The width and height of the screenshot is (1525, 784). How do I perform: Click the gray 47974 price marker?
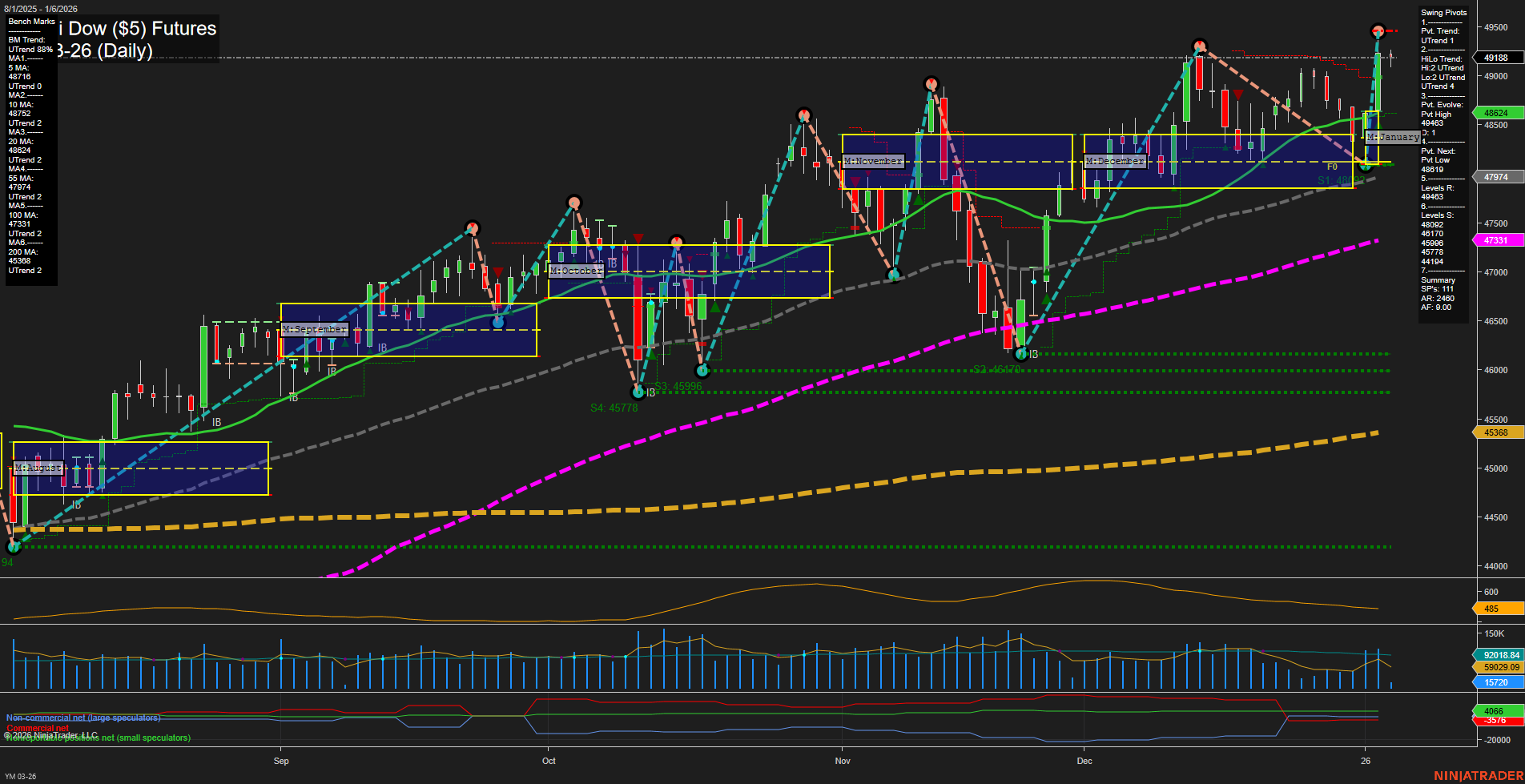click(x=1495, y=175)
